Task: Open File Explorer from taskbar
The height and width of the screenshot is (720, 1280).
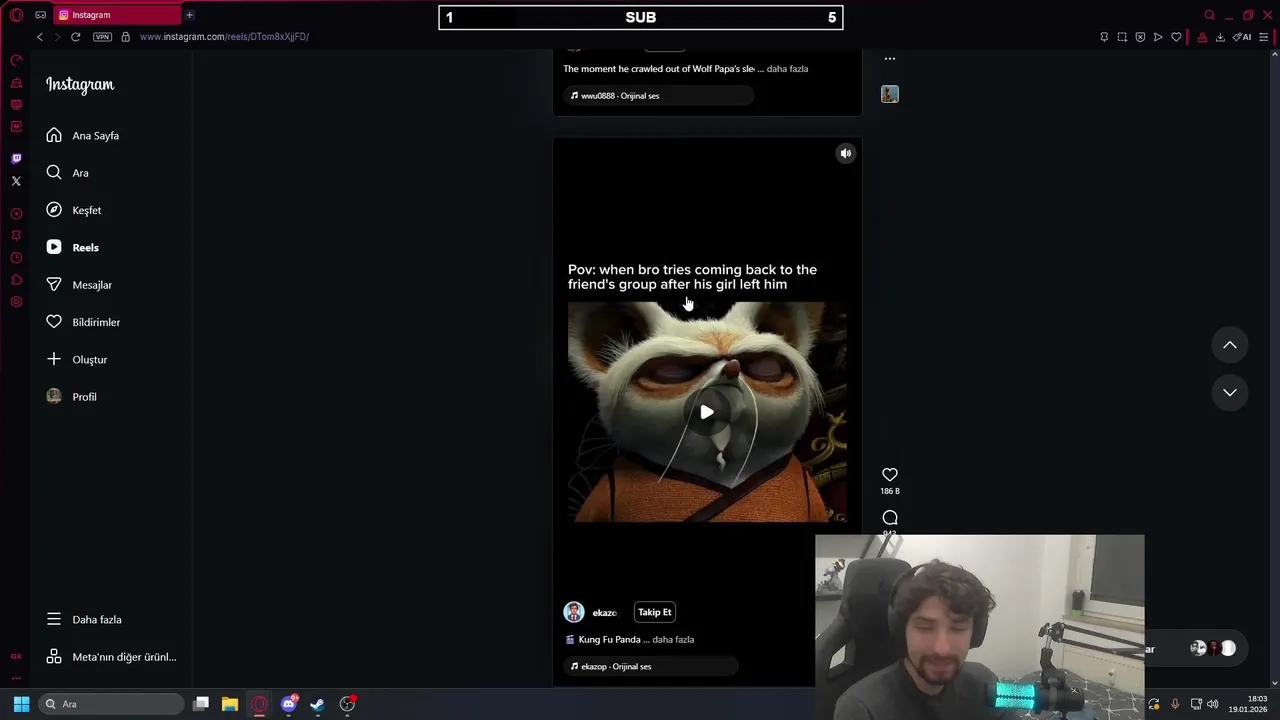Action: coord(230,704)
